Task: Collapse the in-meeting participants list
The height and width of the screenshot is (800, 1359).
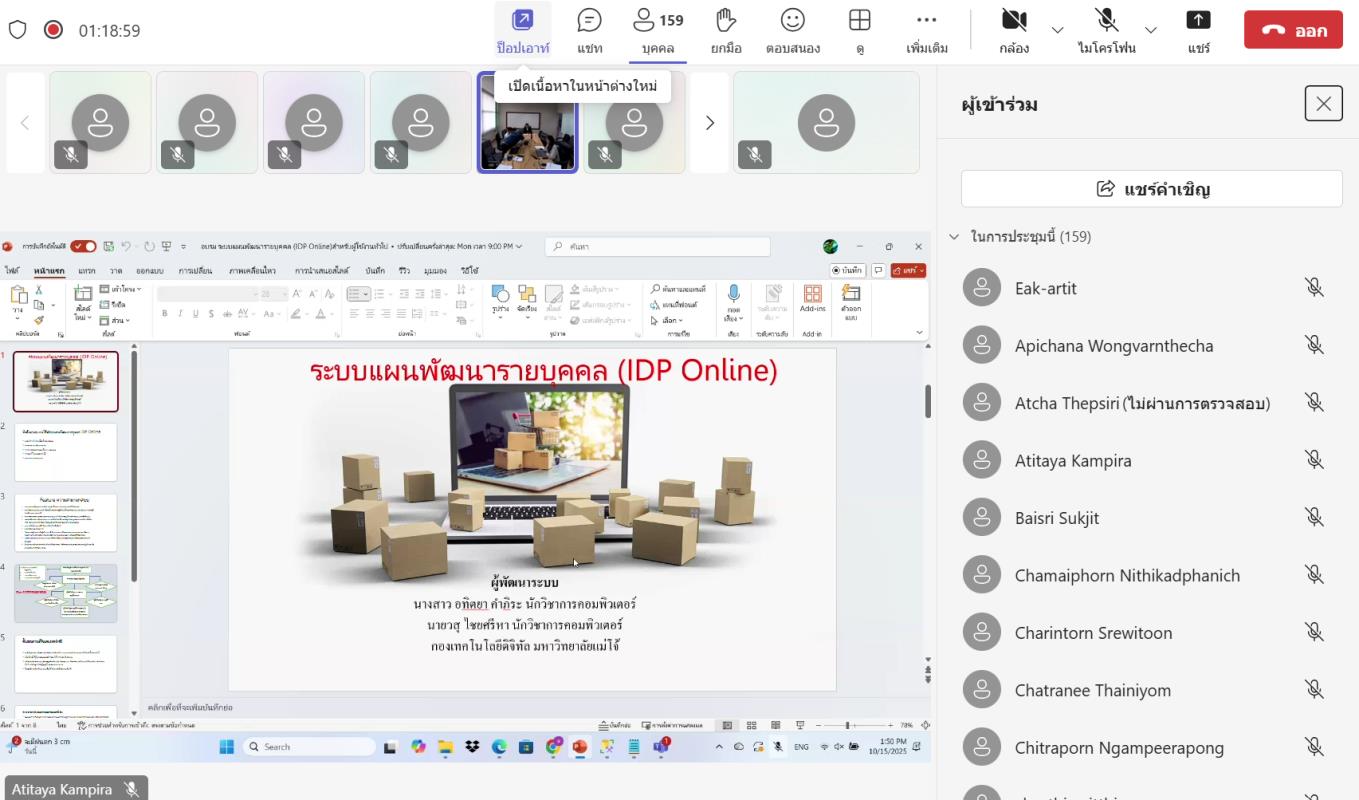Action: (954, 237)
